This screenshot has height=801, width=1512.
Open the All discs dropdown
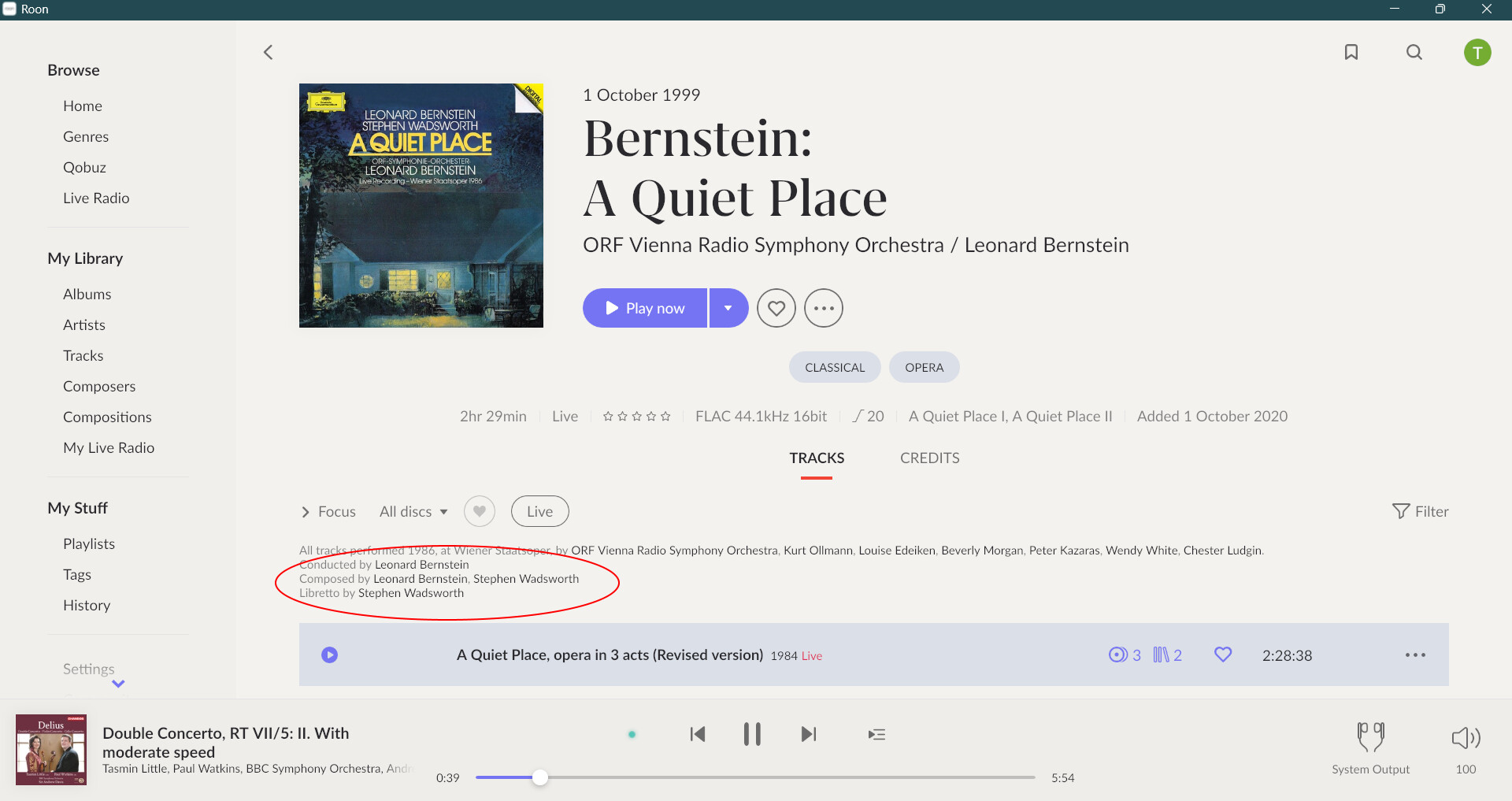413,511
